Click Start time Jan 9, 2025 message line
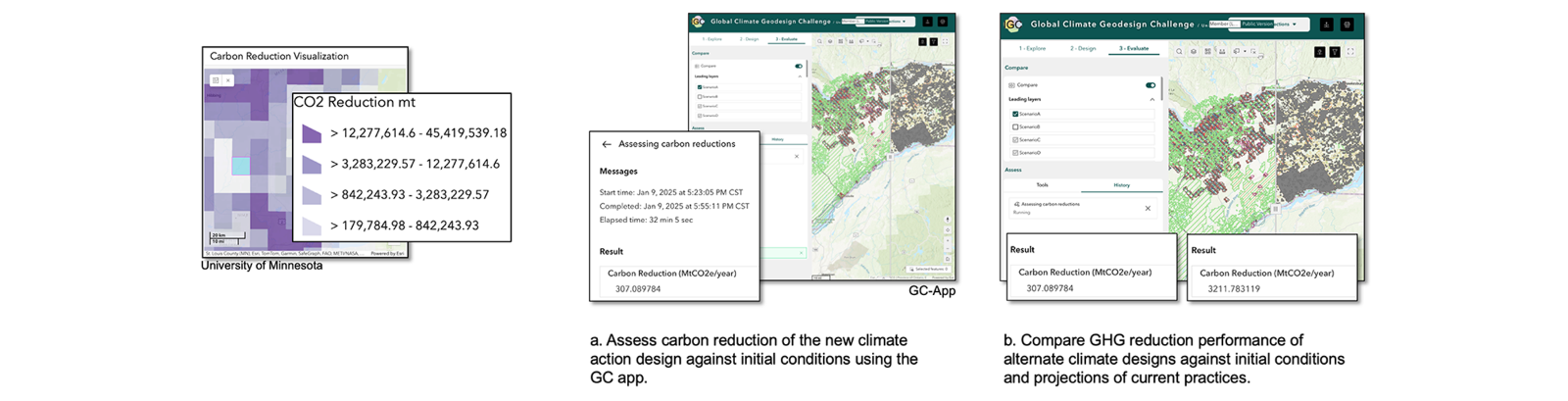Viewport: 1568px width, 401px height. [671, 192]
